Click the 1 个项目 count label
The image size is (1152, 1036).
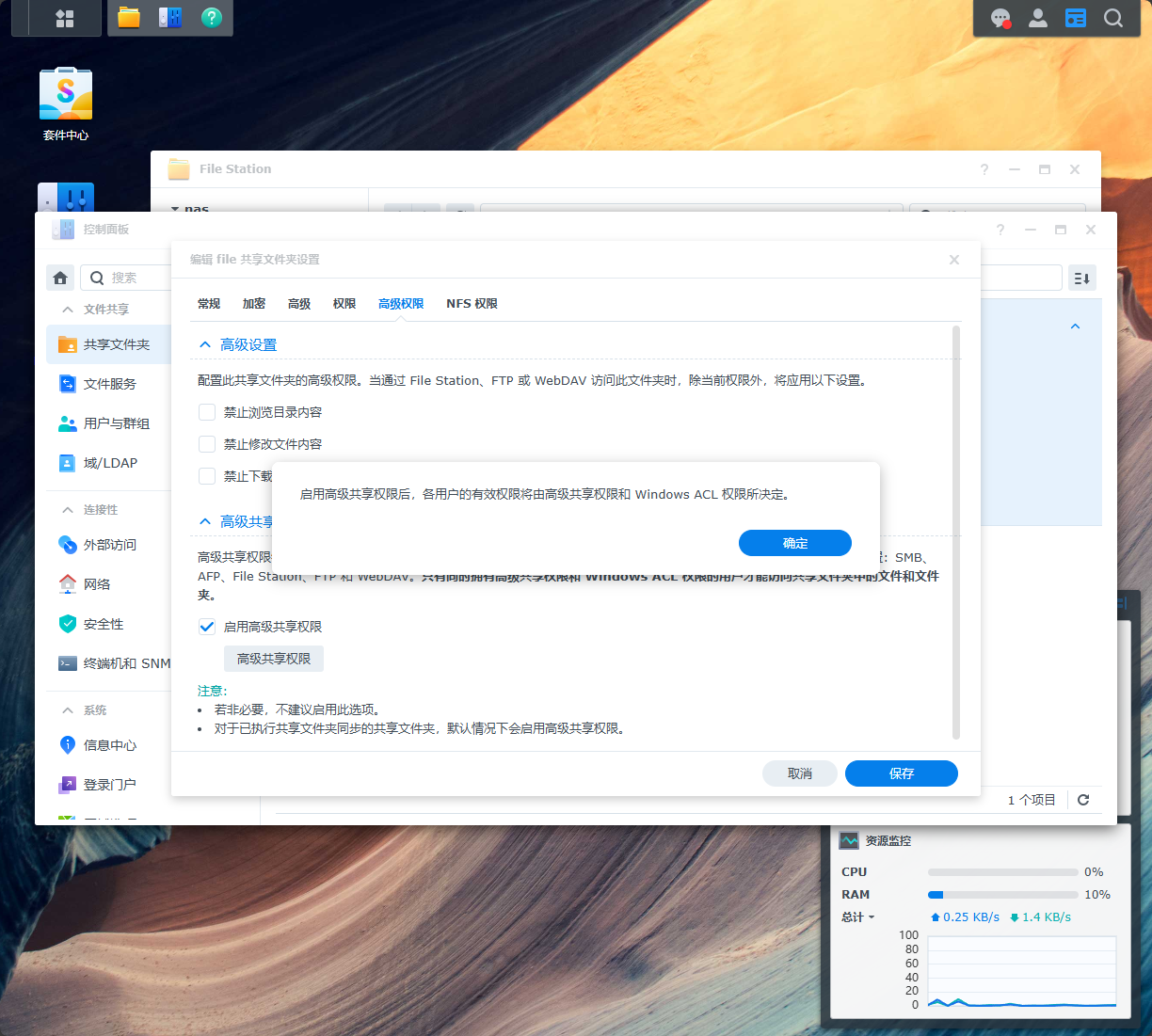[x=1032, y=800]
